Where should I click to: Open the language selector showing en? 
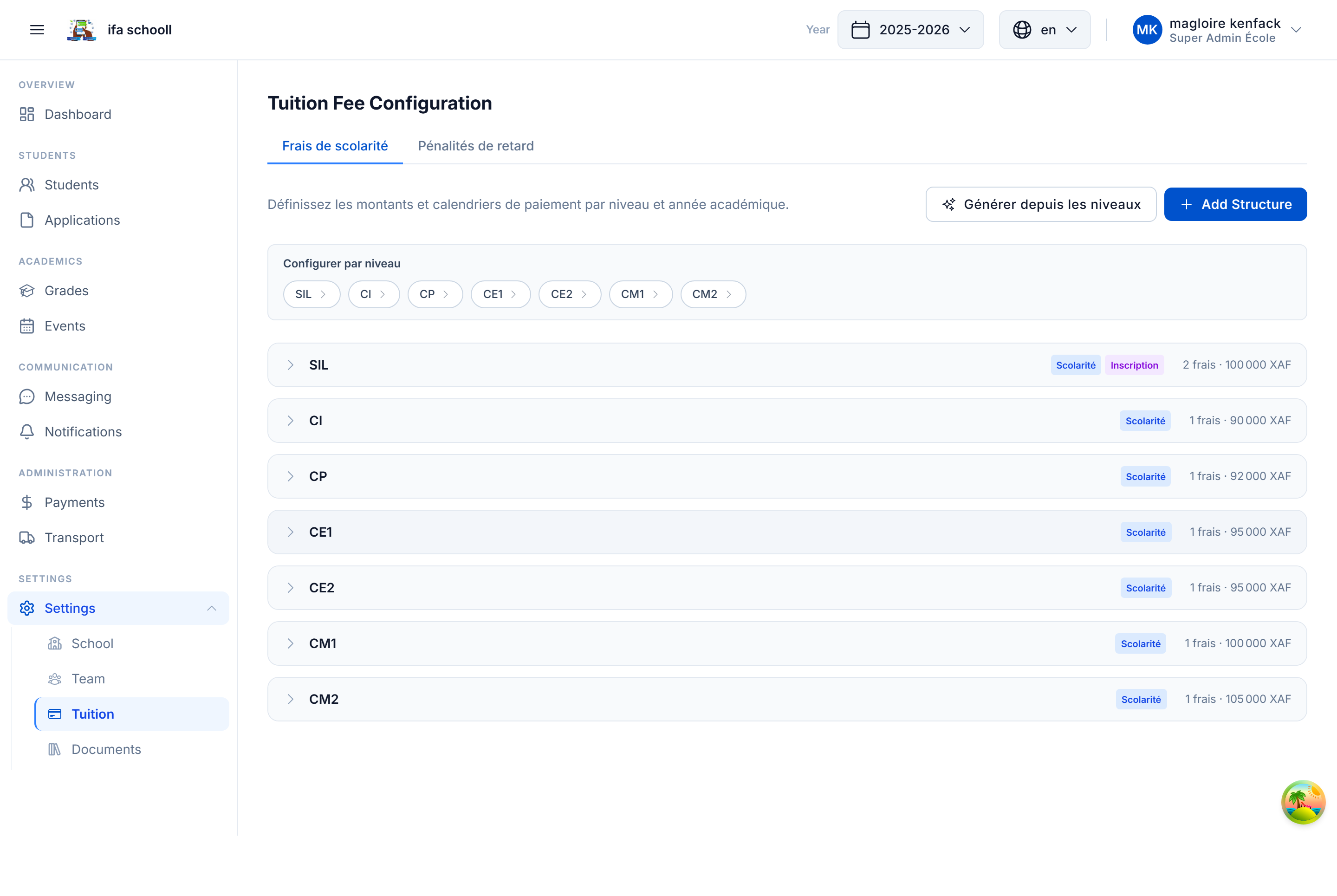click(x=1044, y=30)
